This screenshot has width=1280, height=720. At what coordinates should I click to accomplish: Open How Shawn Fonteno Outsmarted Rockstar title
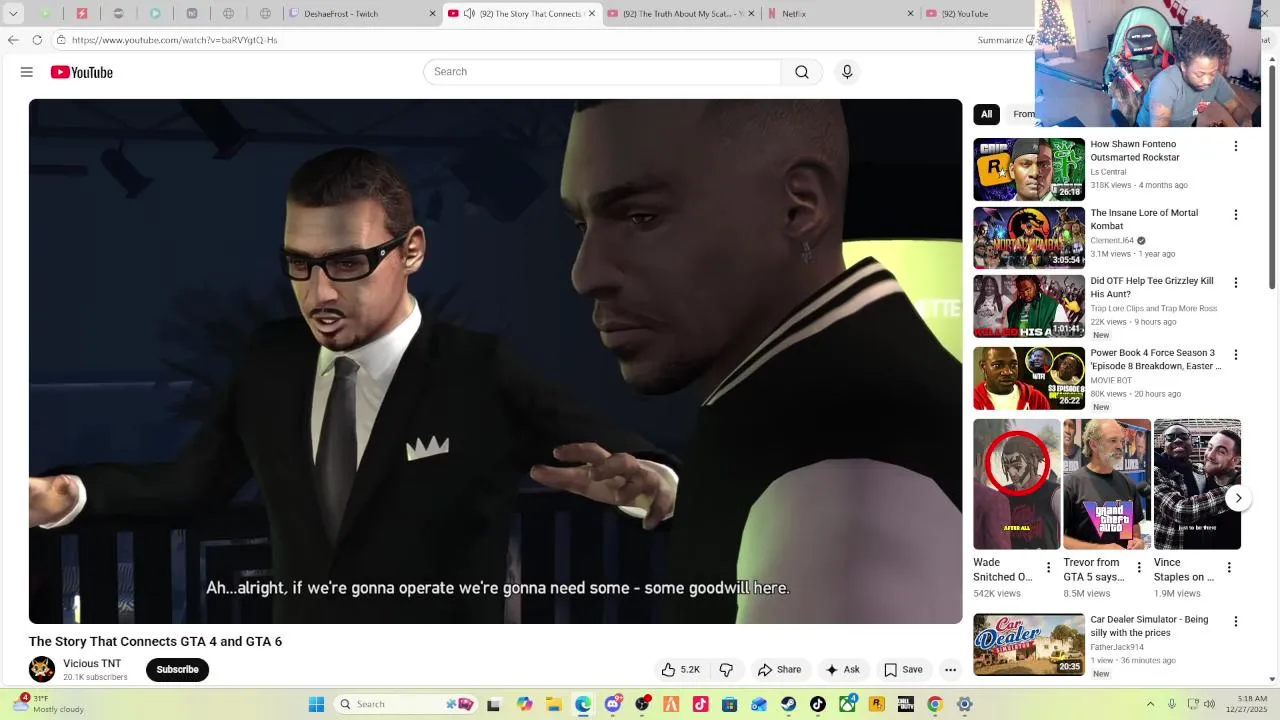coord(1135,151)
